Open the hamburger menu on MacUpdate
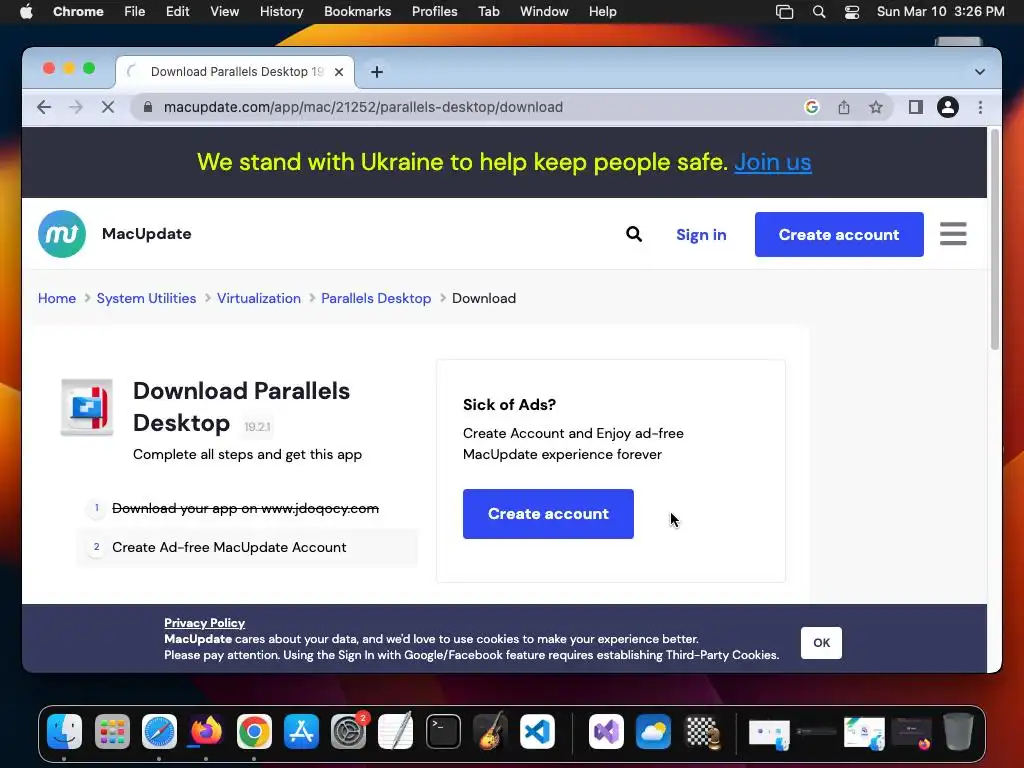The width and height of the screenshot is (1024, 768). (x=953, y=234)
